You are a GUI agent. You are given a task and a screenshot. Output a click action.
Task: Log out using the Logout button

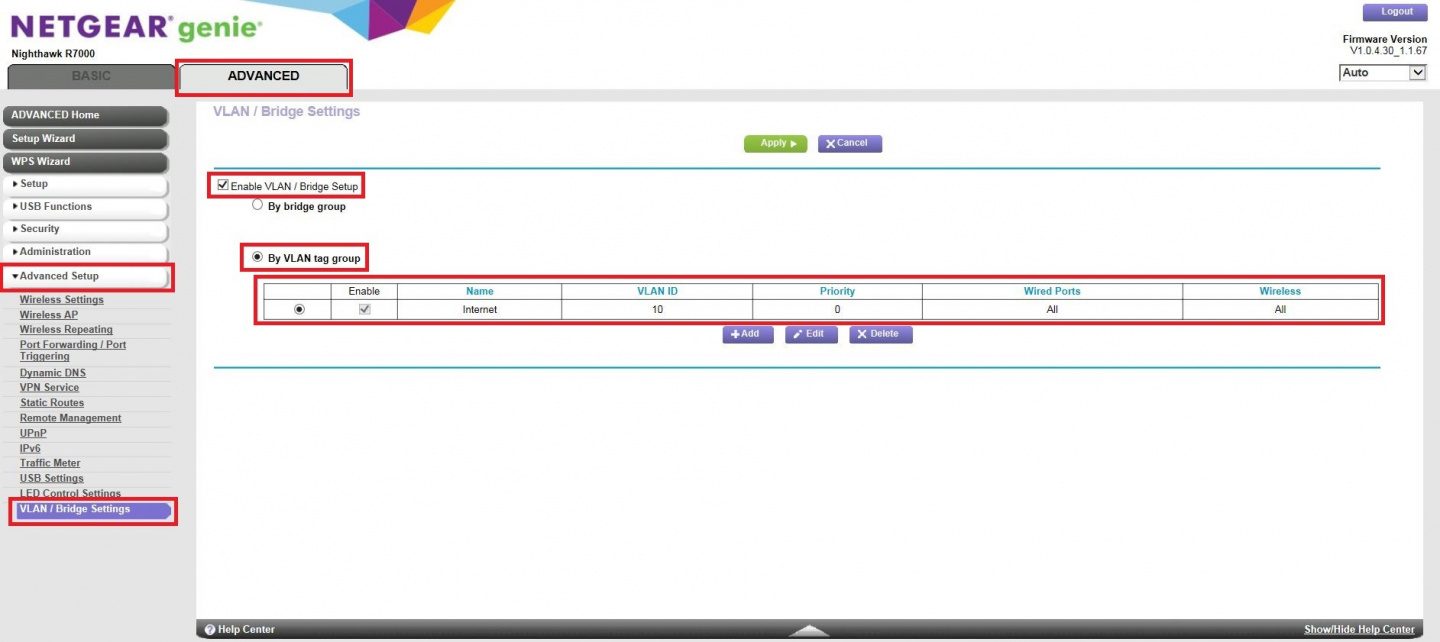[x=1396, y=12]
